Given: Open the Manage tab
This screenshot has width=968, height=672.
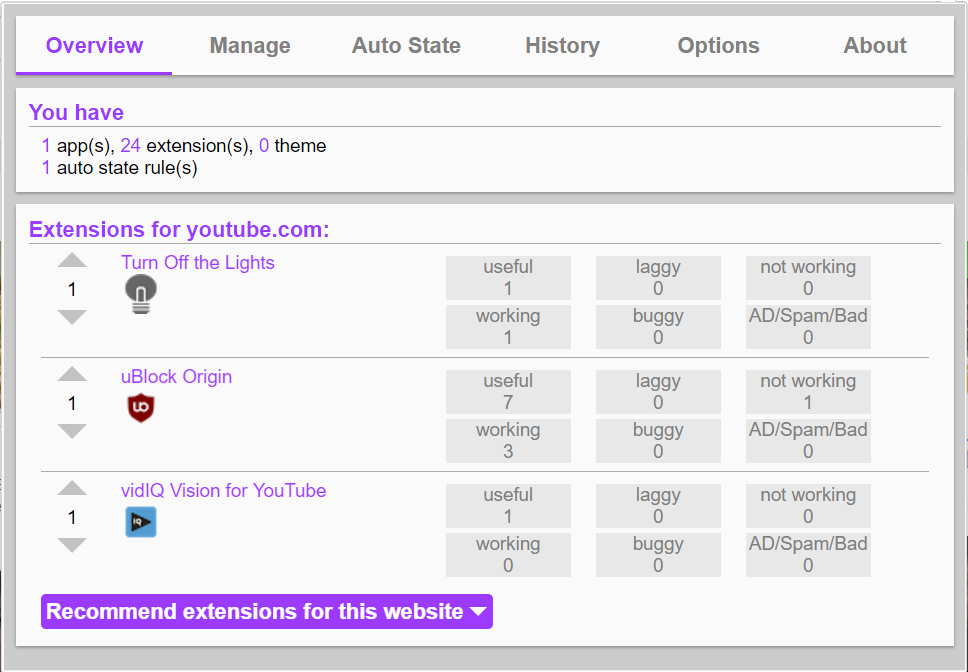Looking at the screenshot, I should [250, 46].
